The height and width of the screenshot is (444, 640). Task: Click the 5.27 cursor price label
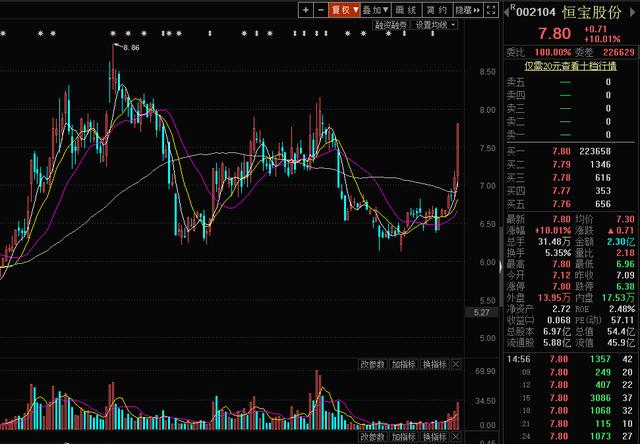482,313
